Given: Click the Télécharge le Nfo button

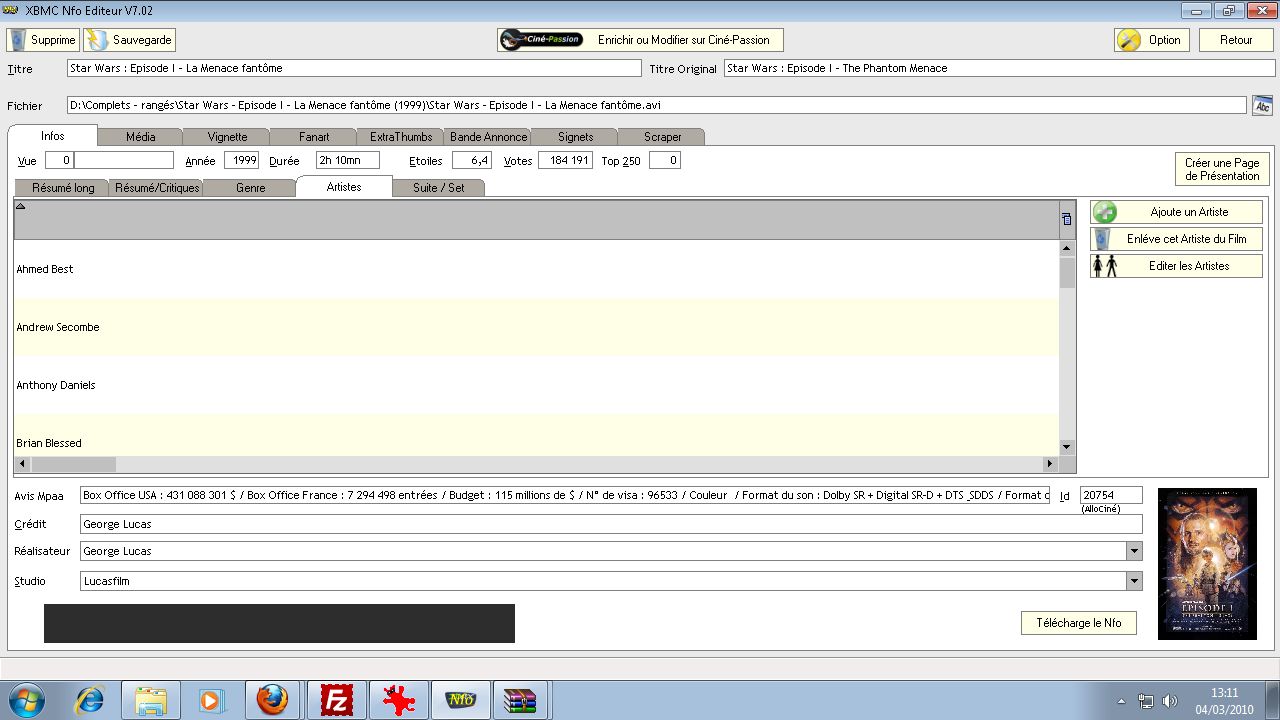Looking at the screenshot, I should [1079, 623].
